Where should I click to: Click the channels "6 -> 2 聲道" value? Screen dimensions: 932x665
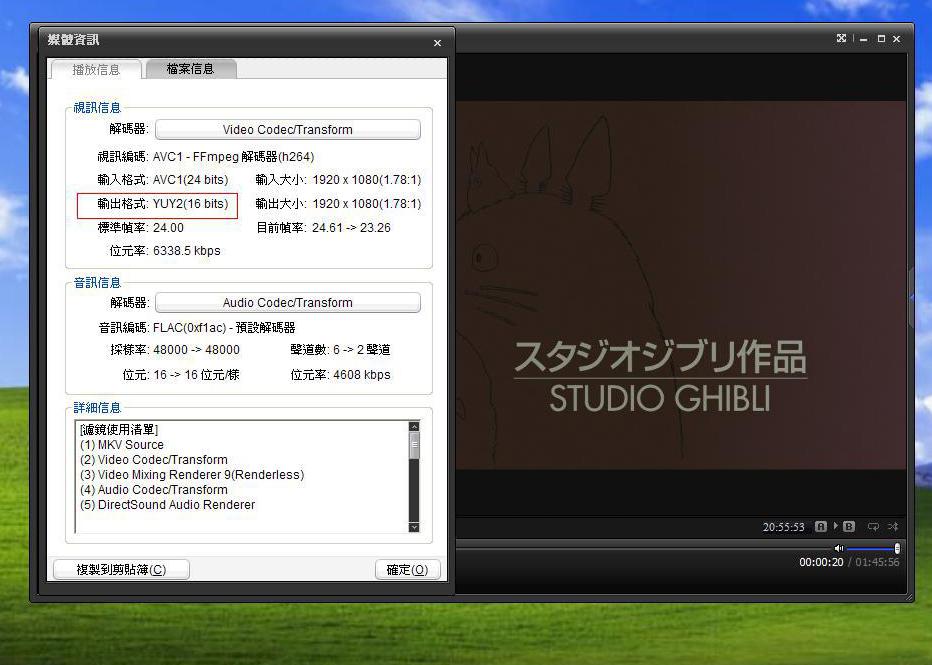pos(361,349)
